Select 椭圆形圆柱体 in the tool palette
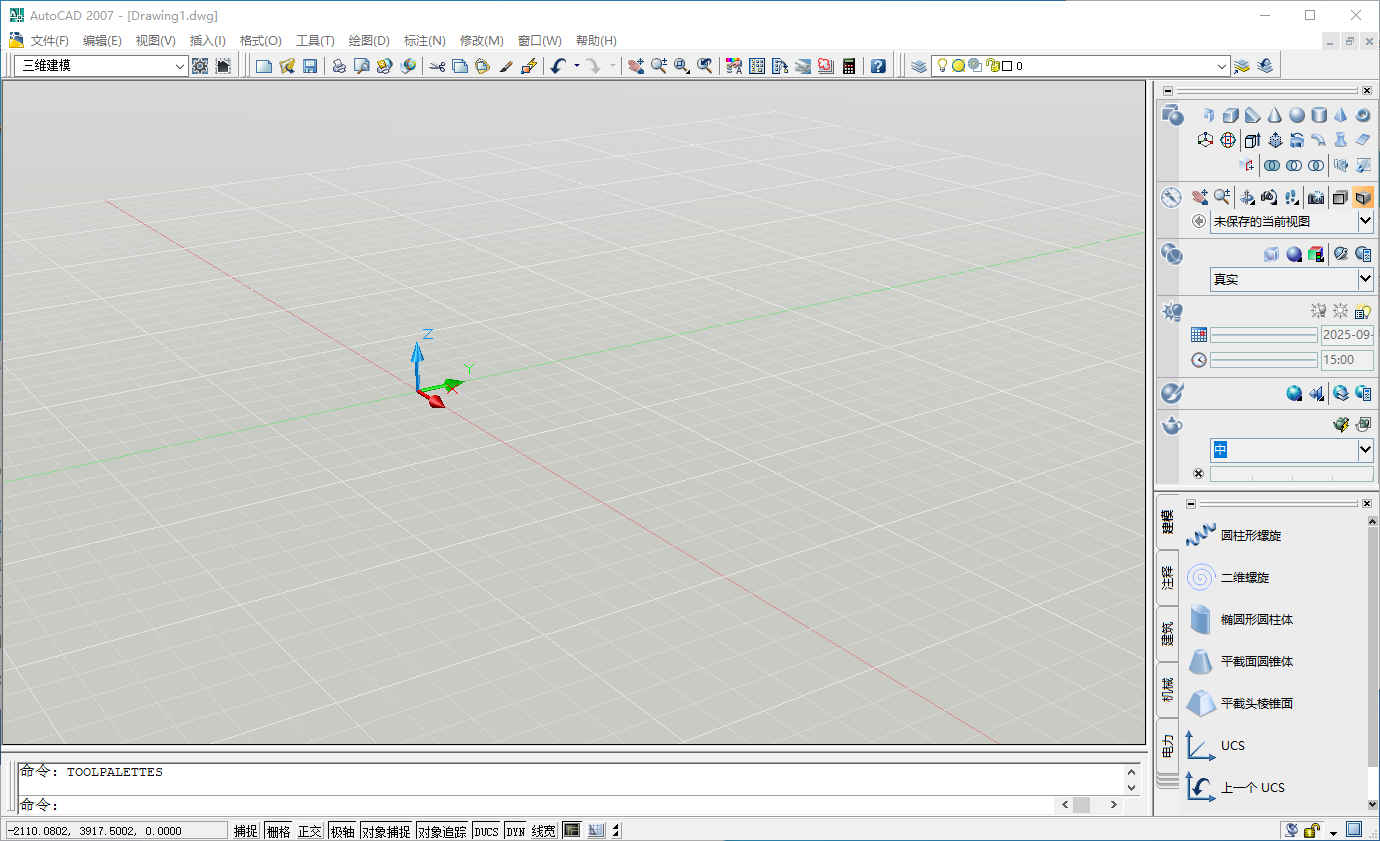1380x841 pixels. (1239, 620)
